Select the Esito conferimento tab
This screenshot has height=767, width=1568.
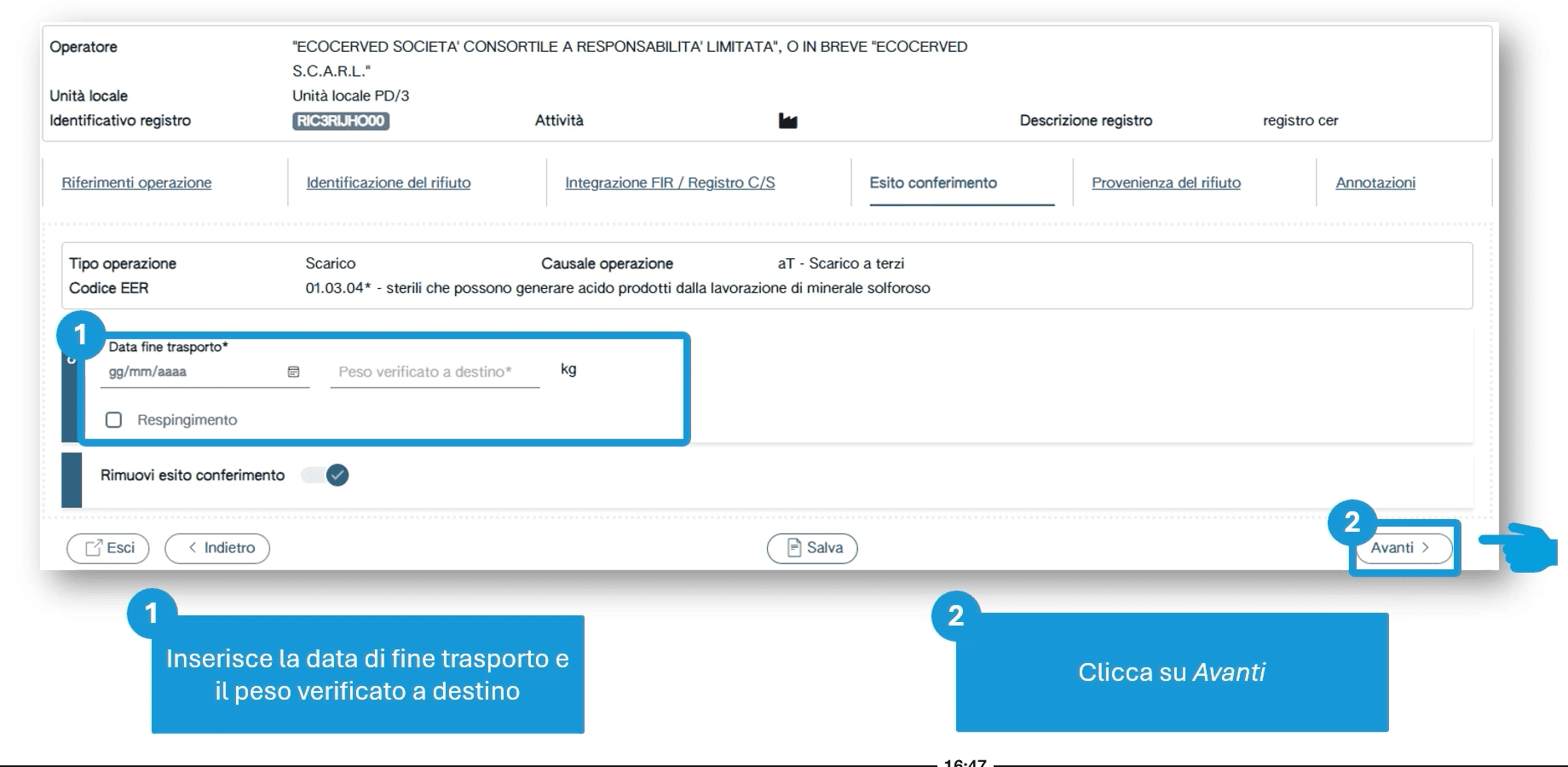coord(933,182)
